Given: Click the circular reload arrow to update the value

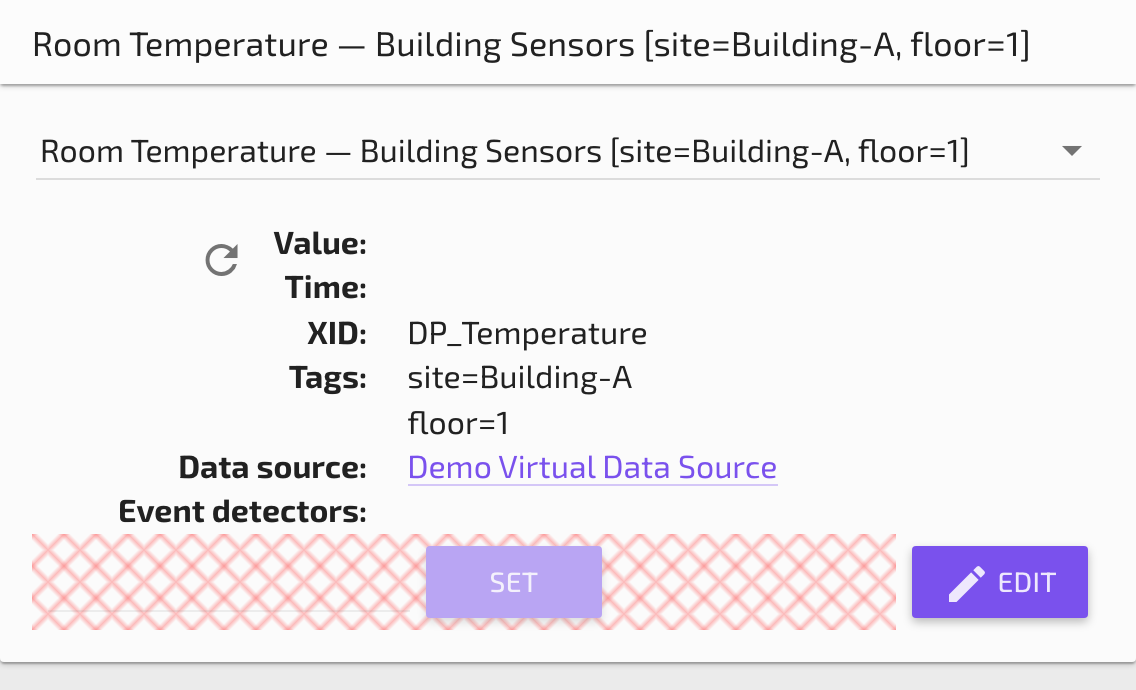Looking at the screenshot, I should pyautogui.click(x=221, y=259).
